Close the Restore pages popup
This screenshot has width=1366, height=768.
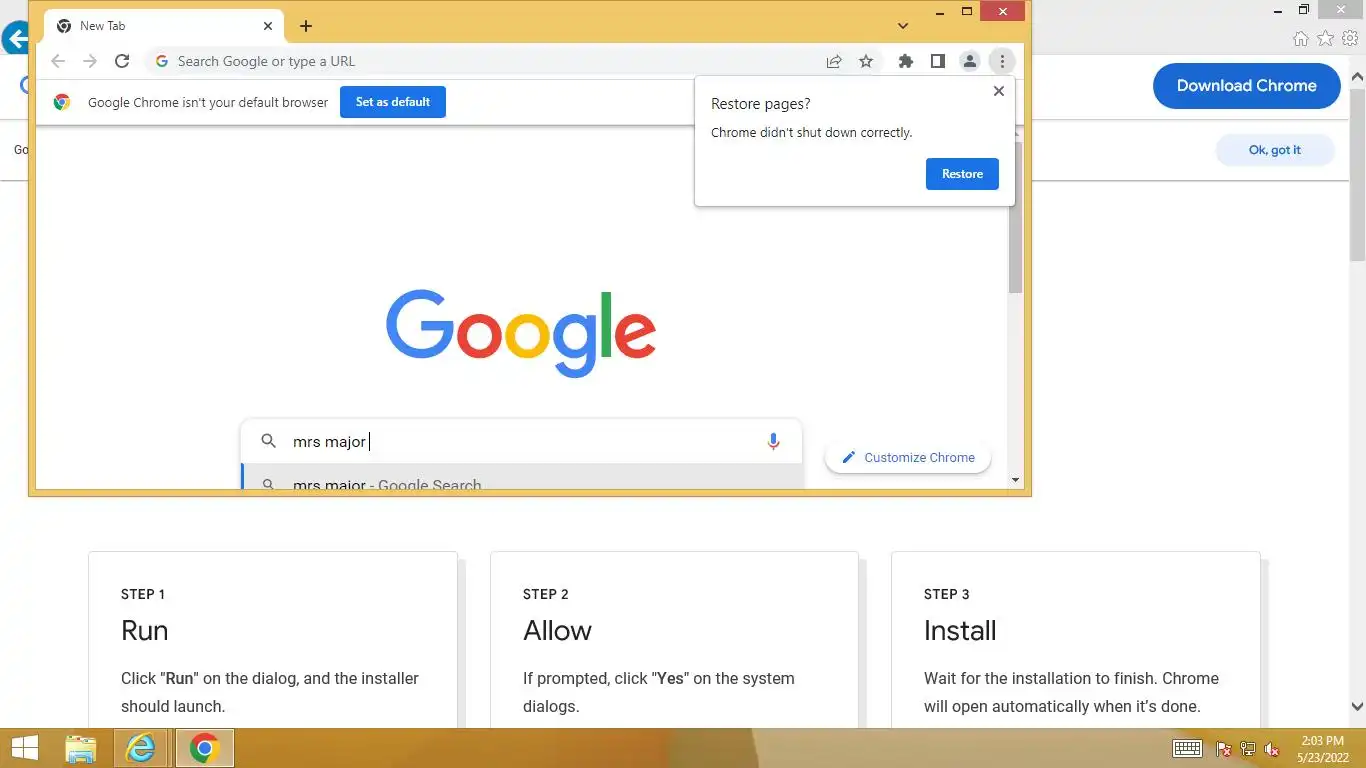tap(998, 91)
